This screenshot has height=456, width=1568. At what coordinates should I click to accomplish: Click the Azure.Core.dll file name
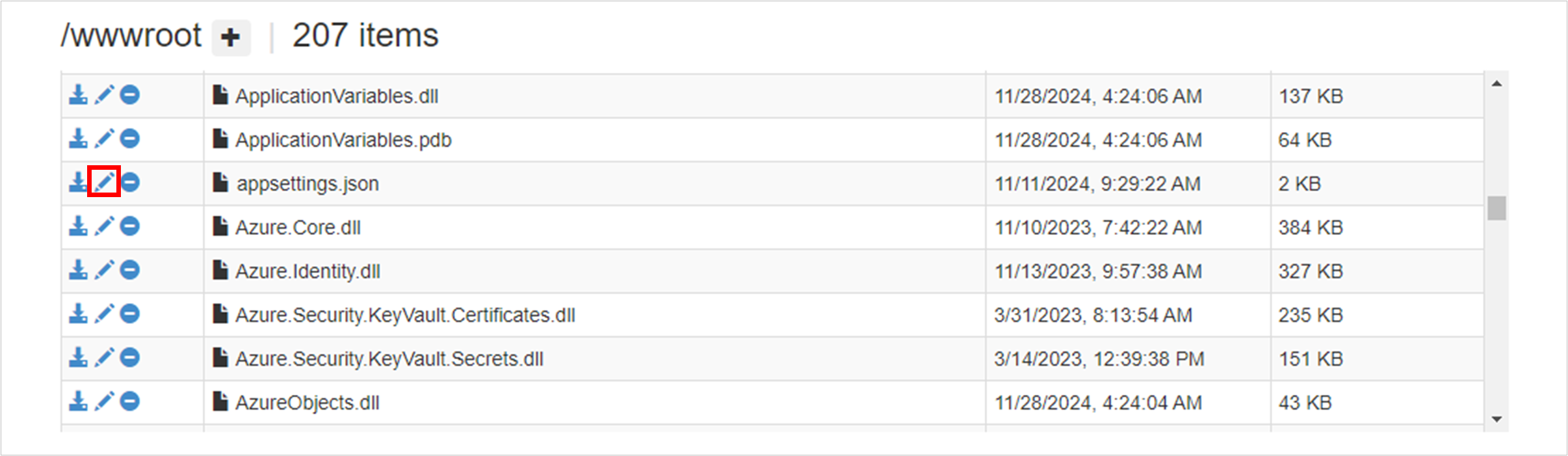298,228
